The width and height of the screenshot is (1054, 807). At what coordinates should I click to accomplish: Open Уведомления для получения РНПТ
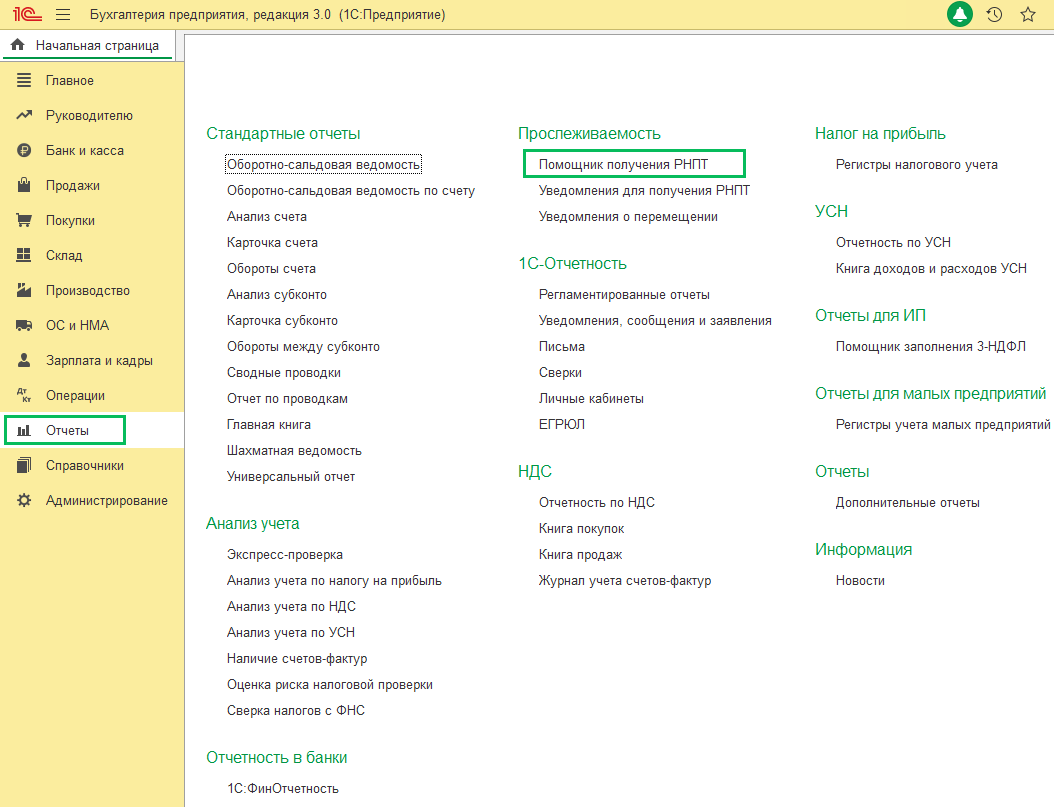pos(644,191)
